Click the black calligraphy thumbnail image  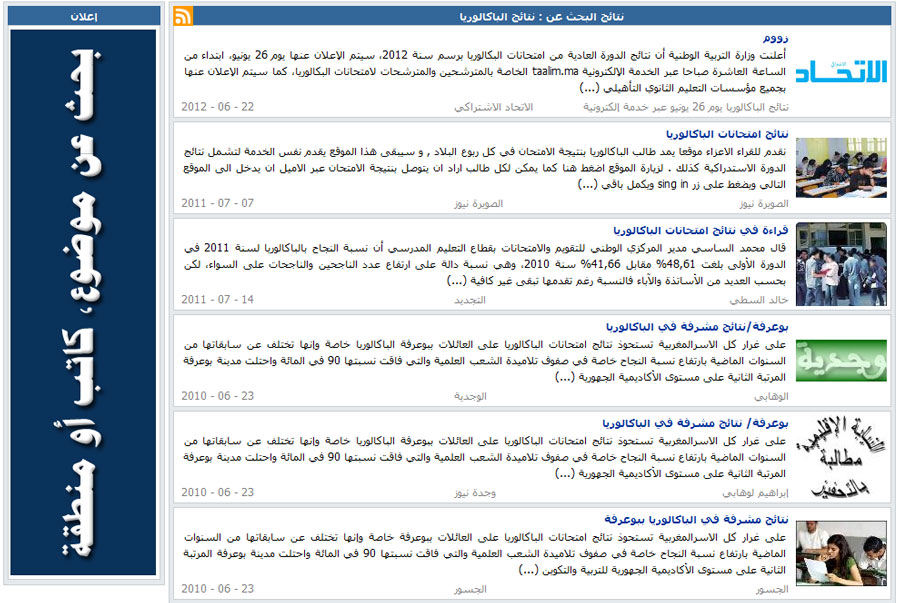(x=841, y=457)
